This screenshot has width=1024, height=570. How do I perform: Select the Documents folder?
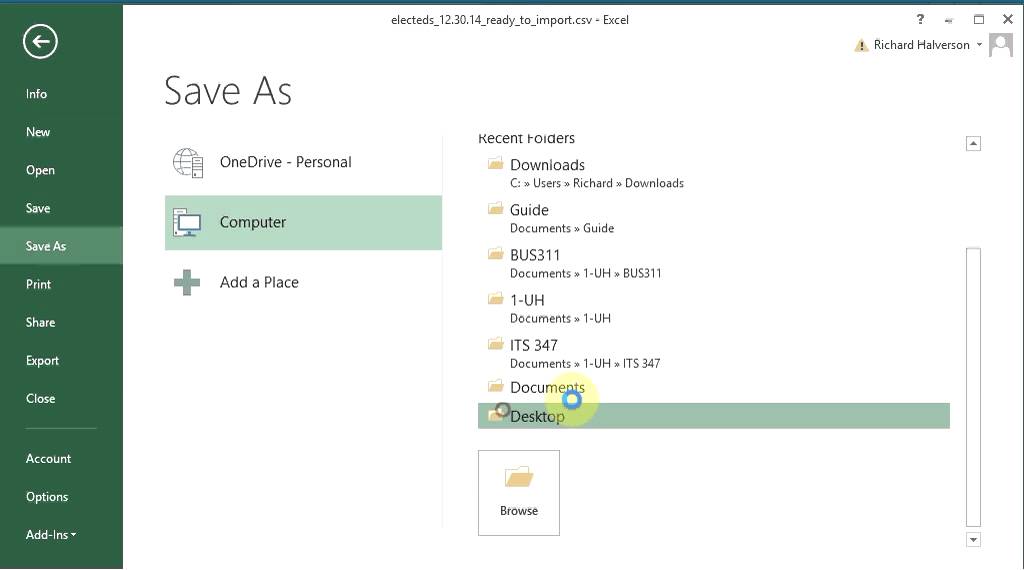pos(714,388)
